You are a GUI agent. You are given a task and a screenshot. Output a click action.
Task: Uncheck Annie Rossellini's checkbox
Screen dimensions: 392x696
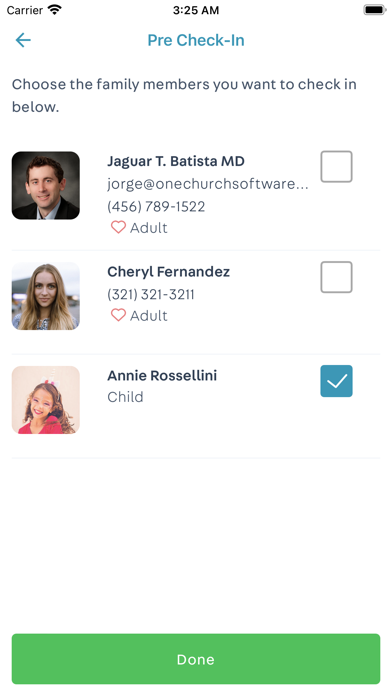(337, 381)
